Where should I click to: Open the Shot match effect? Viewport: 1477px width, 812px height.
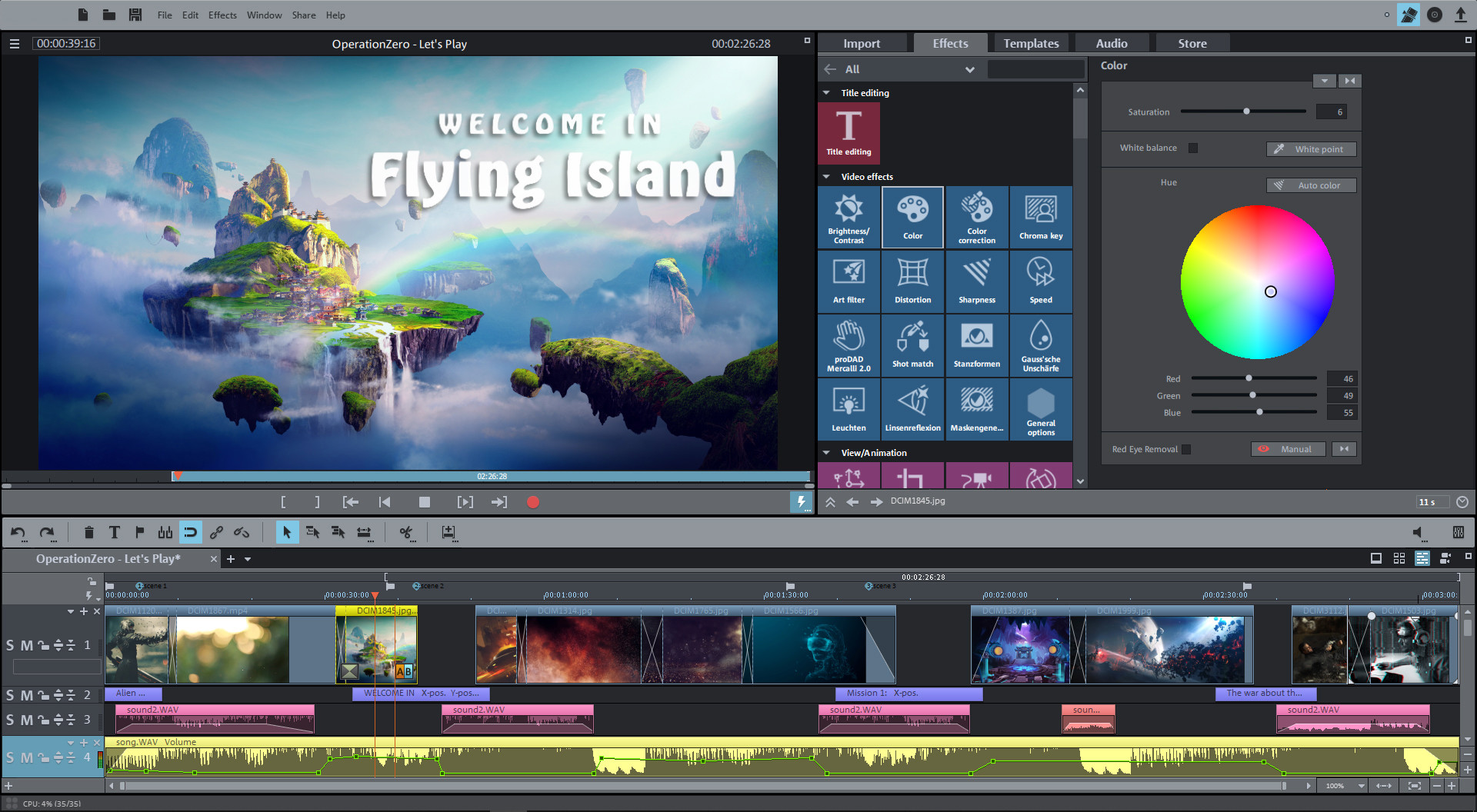coord(912,345)
